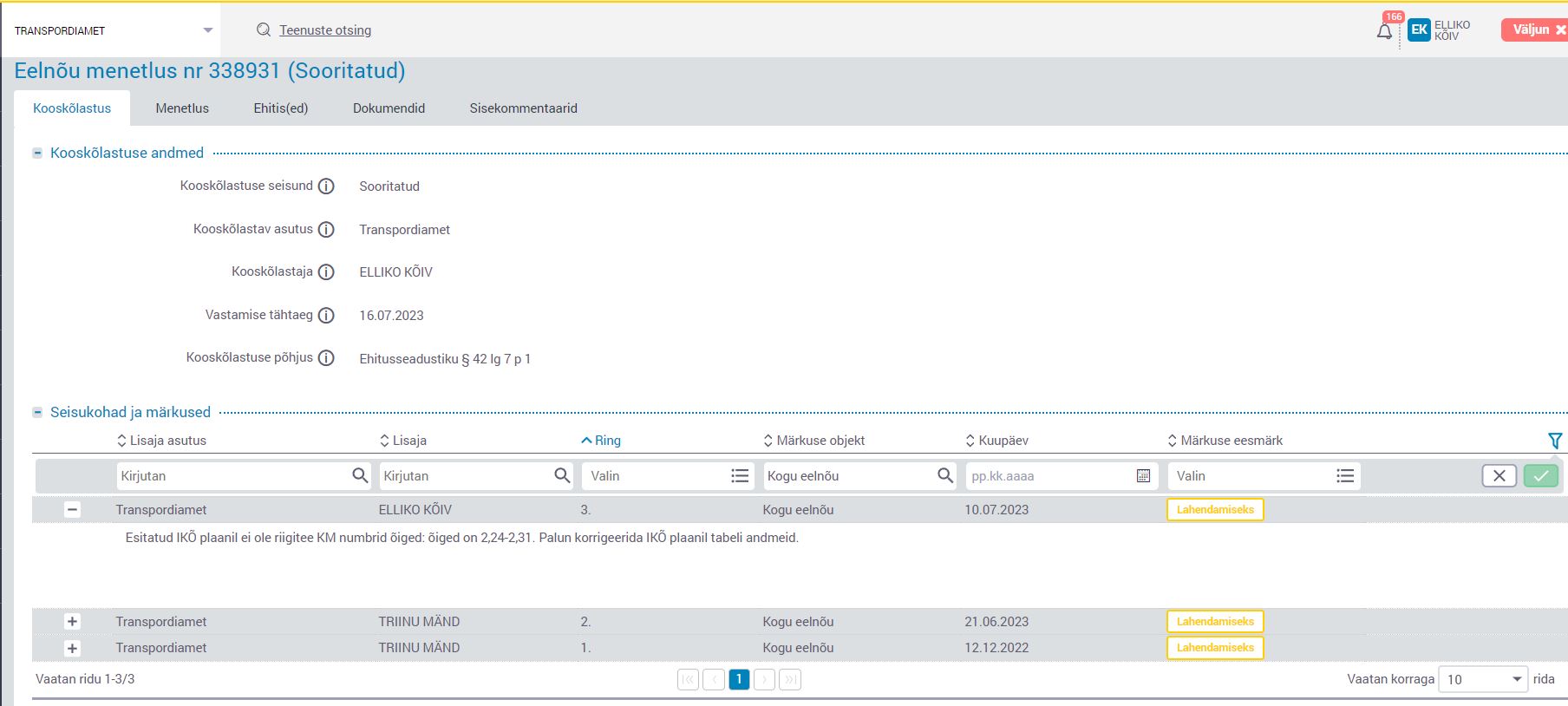Click the Väljun logout button
This screenshot has width=1568, height=706.
[1533, 29]
